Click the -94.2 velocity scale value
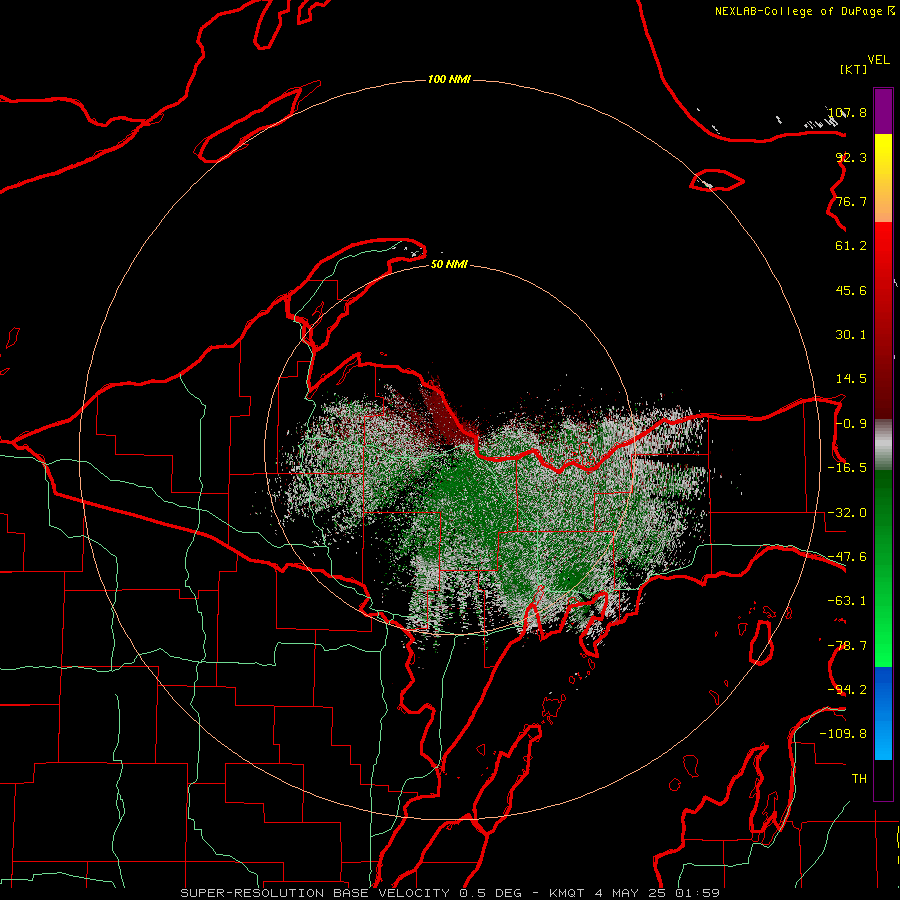 [847, 689]
